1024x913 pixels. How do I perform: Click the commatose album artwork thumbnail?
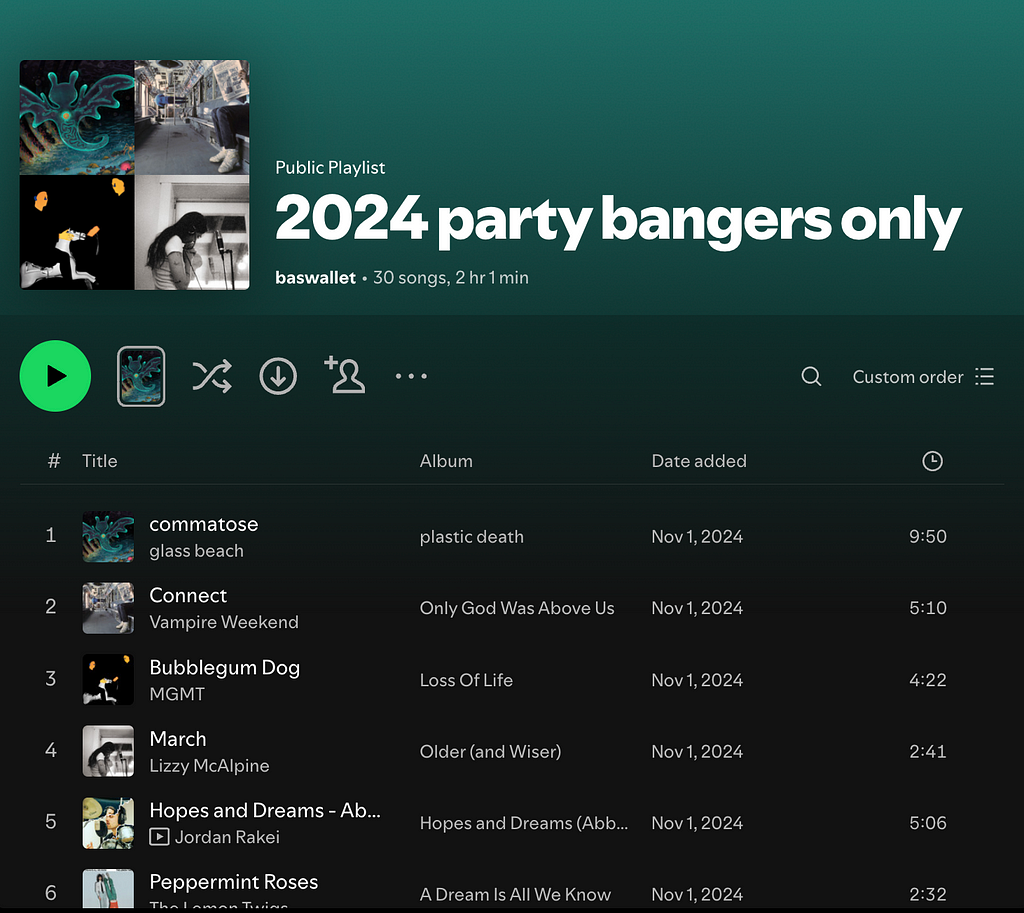108,537
